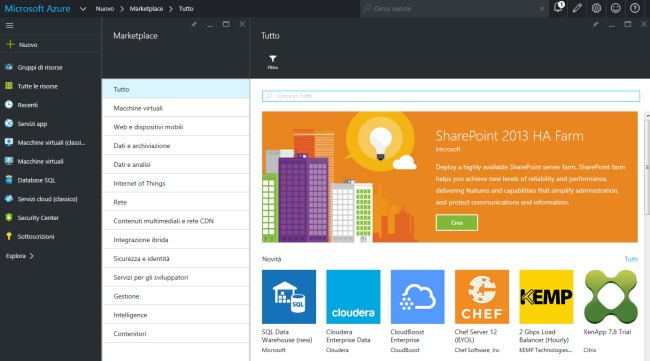This screenshot has height=361, width=650.
Task: Click the Tutto blade vertical scrollbar
Action: (x=647, y=166)
